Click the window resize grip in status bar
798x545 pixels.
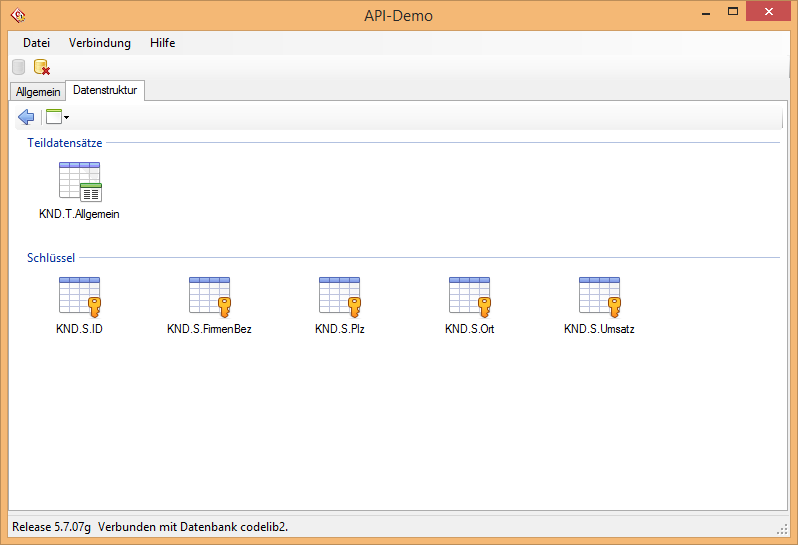pos(782,528)
